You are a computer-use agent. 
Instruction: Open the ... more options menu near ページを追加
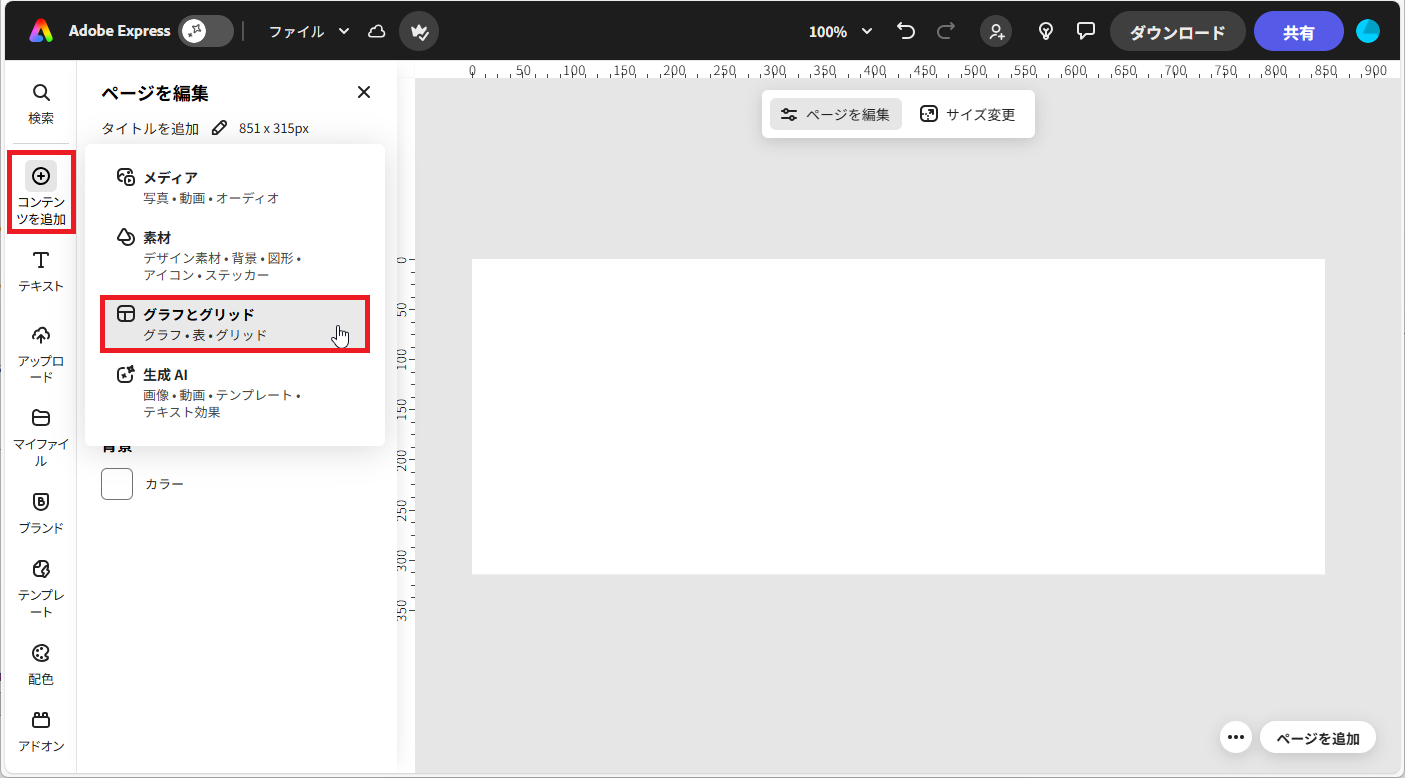1235,737
